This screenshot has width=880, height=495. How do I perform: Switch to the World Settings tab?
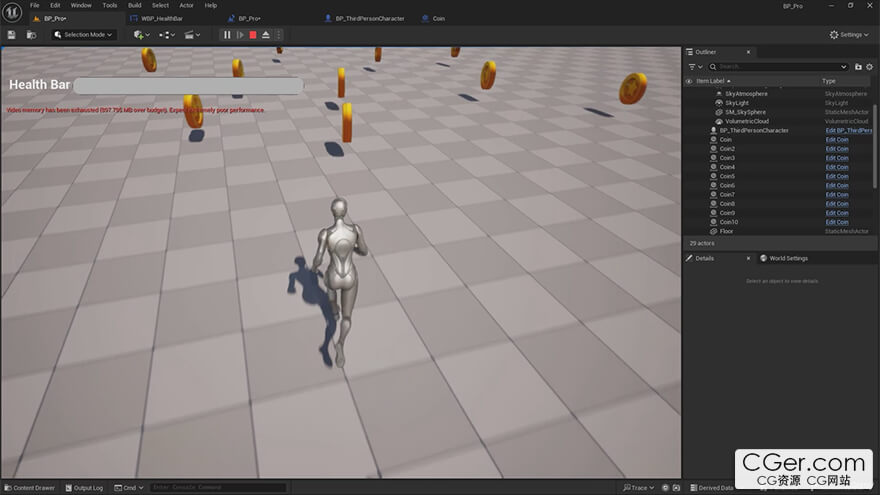pyautogui.click(x=788, y=258)
